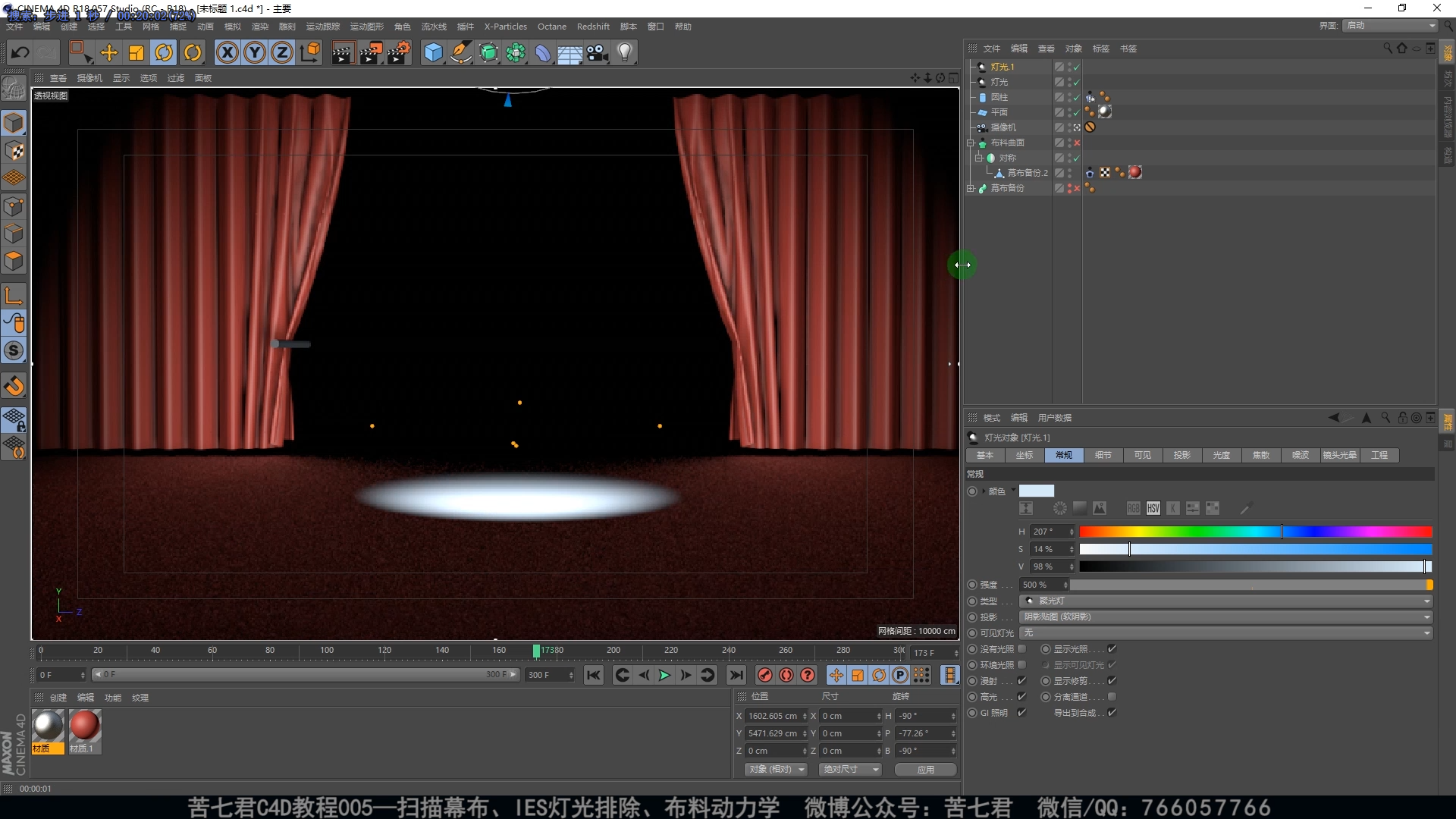This screenshot has height=819, width=1456.
Task: Switch to the 细节 tab
Action: (1103, 455)
